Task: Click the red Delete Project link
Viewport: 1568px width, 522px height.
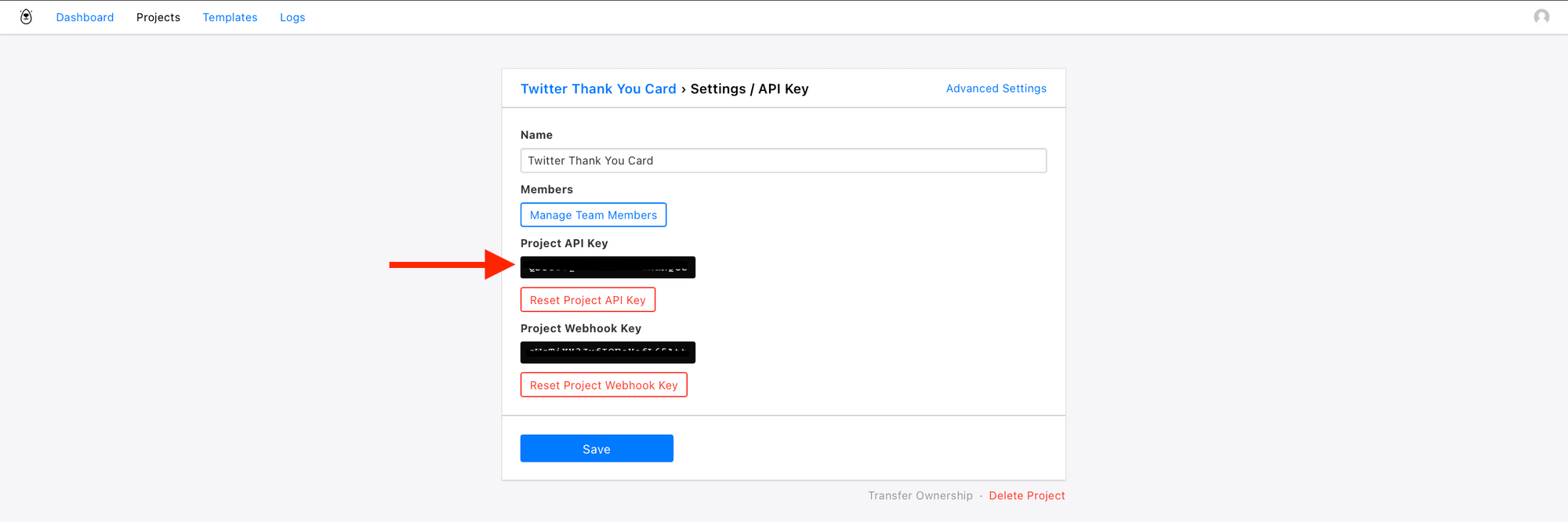Action: pos(1027,495)
